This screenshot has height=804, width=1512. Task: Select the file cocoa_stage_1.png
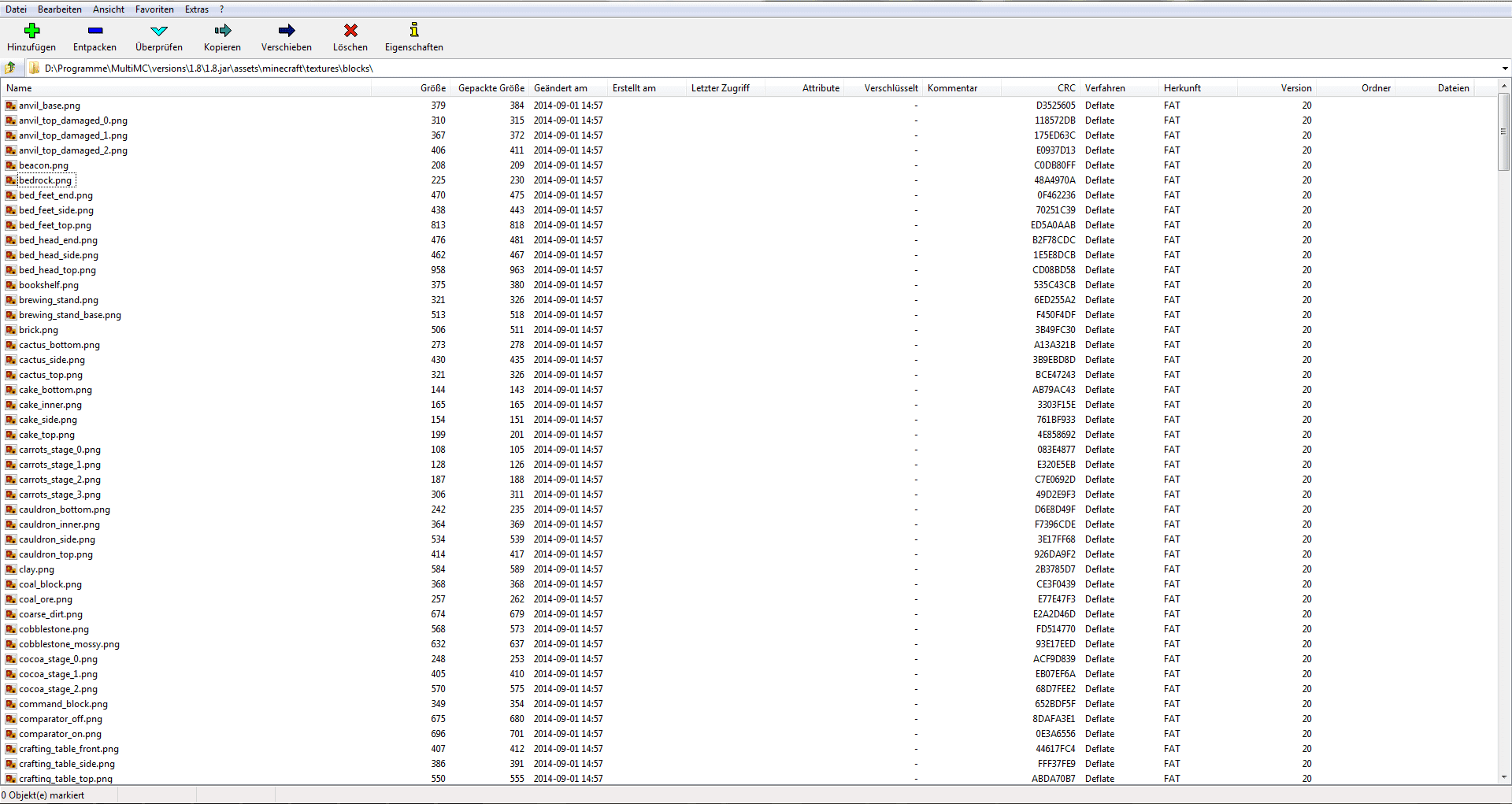pyautogui.click(x=58, y=674)
